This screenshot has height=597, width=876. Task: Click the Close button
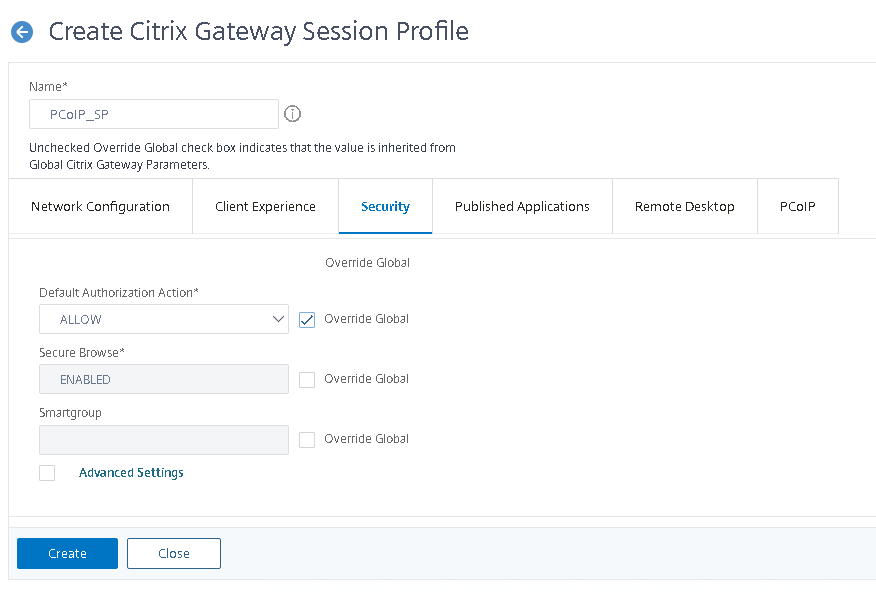(x=174, y=553)
